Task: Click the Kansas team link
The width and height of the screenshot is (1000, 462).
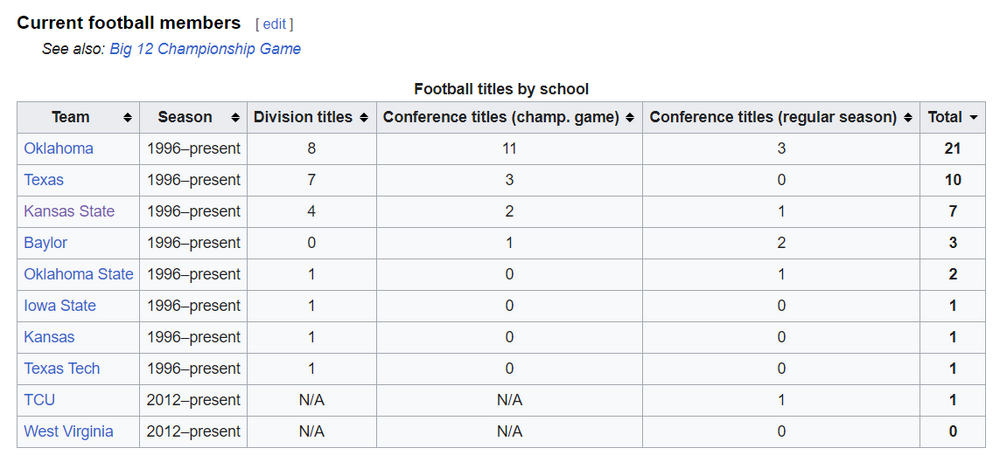Action: 49,337
